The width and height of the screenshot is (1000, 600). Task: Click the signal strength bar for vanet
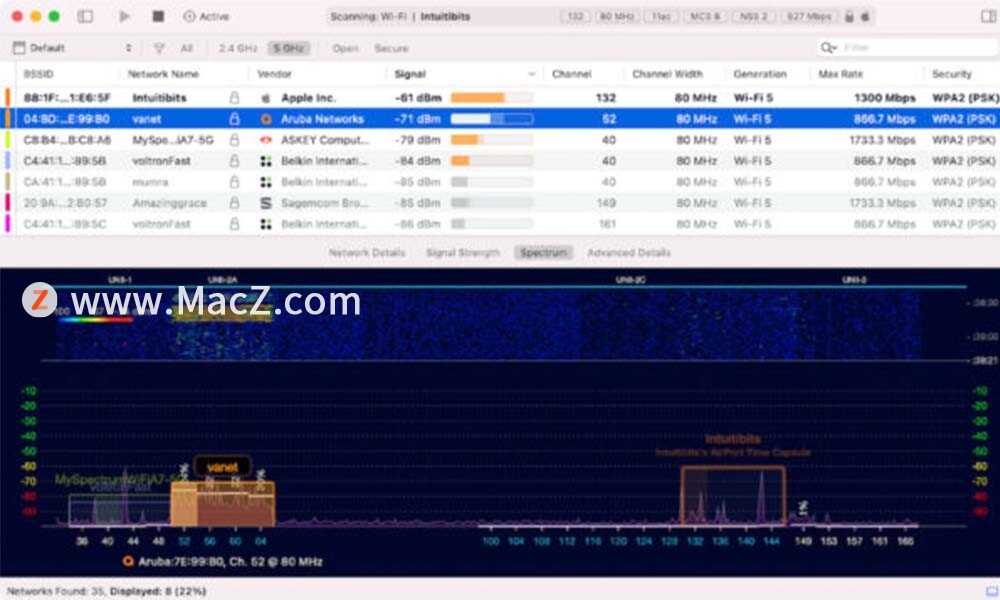tap(492, 119)
